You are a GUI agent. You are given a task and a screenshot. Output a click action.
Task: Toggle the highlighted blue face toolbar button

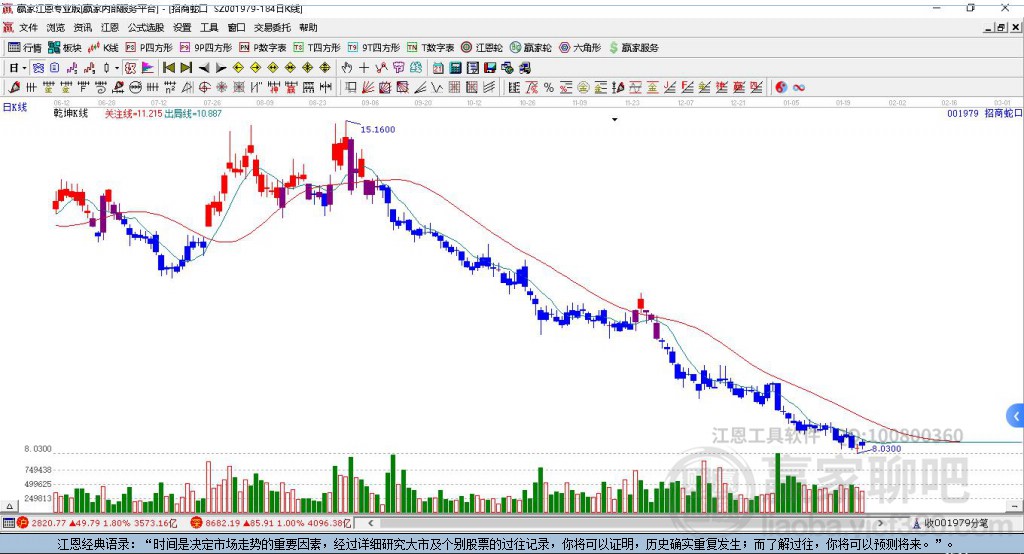click(x=38, y=68)
